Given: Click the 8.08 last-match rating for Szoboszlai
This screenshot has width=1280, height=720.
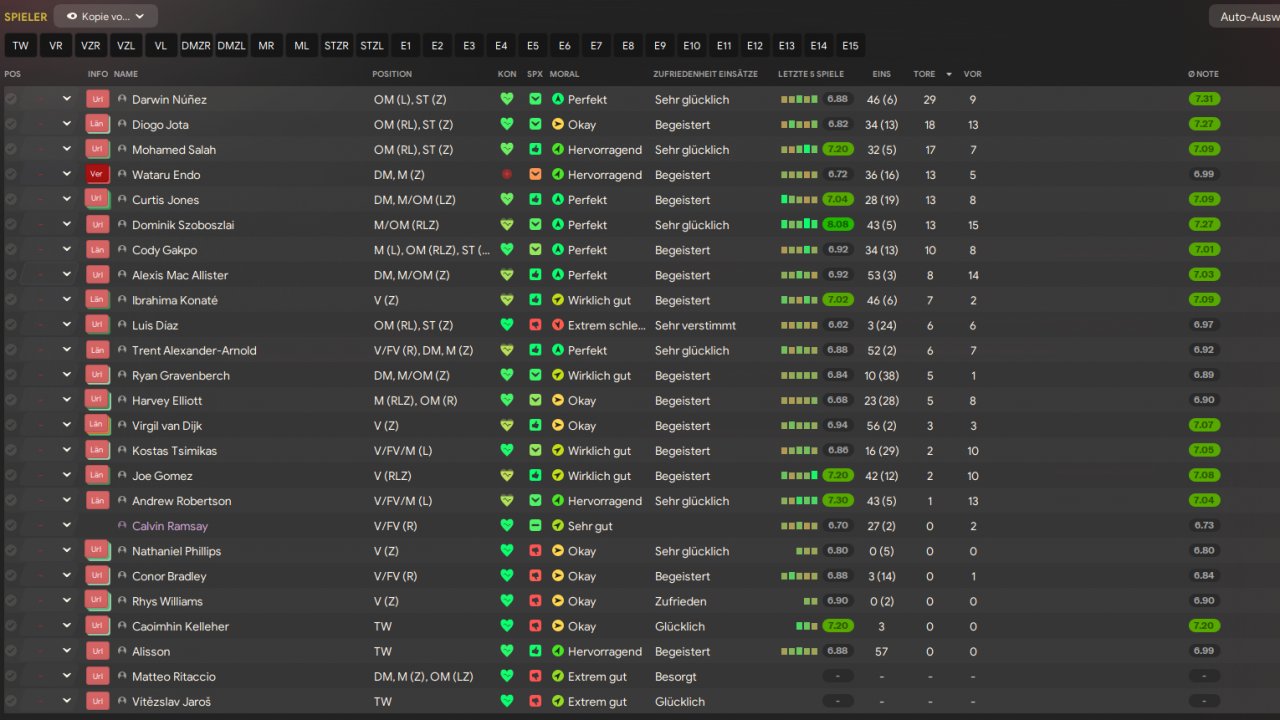Looking at the screenshot, I should click(838, 225).
